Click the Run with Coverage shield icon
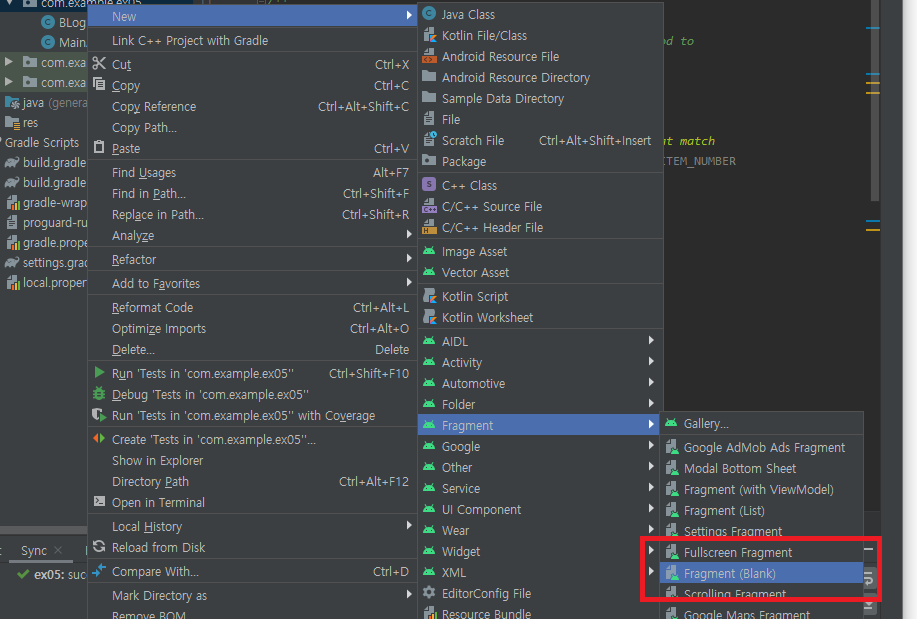 [x=99, y=415]
